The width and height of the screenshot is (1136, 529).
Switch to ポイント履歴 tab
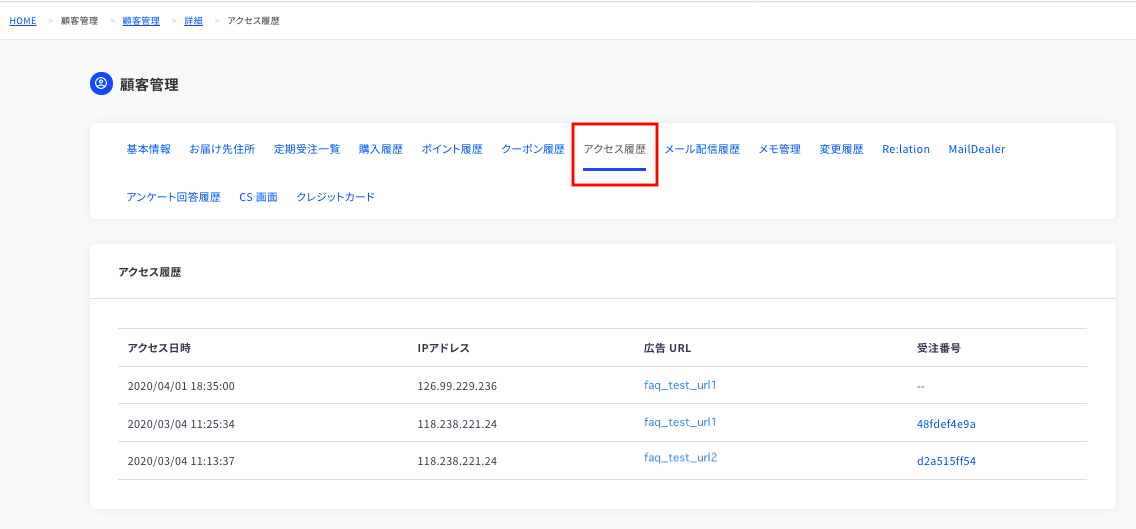(452, 149)
